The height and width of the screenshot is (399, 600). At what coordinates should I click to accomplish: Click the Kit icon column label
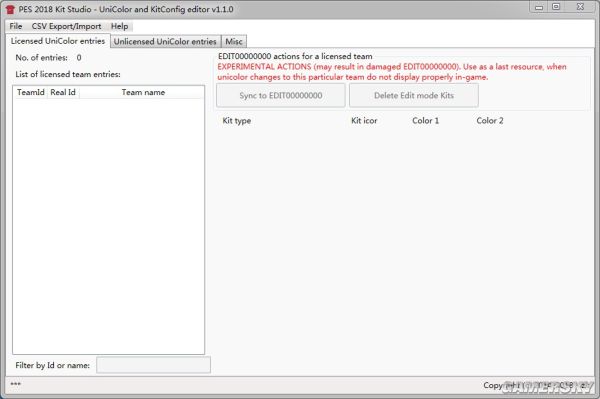point(364,121)
